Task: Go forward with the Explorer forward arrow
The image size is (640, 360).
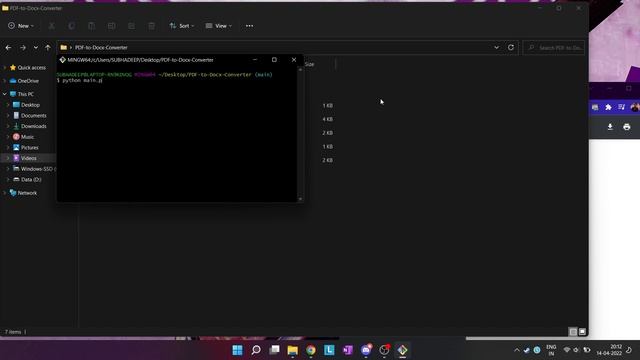Action: click(23, 48)
